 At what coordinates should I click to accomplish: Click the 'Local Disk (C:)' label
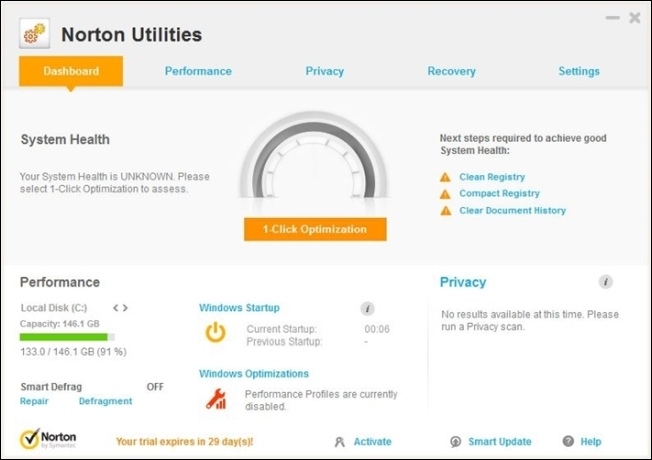[x=54, y=308]
